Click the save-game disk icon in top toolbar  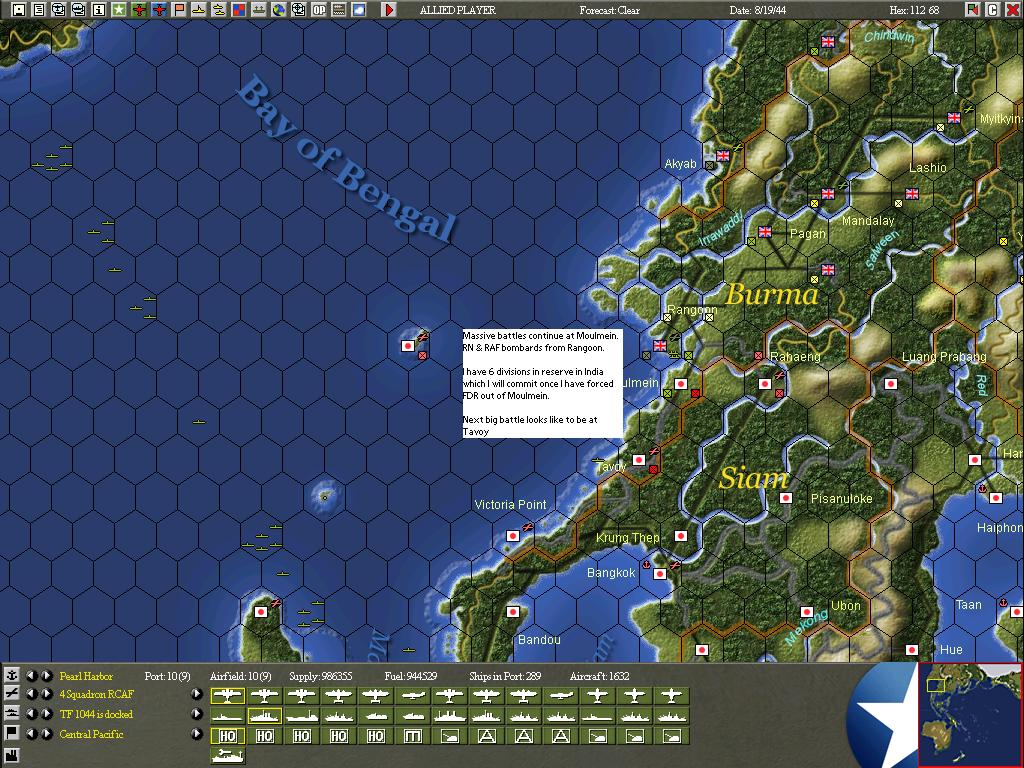(x=19, y=9)
